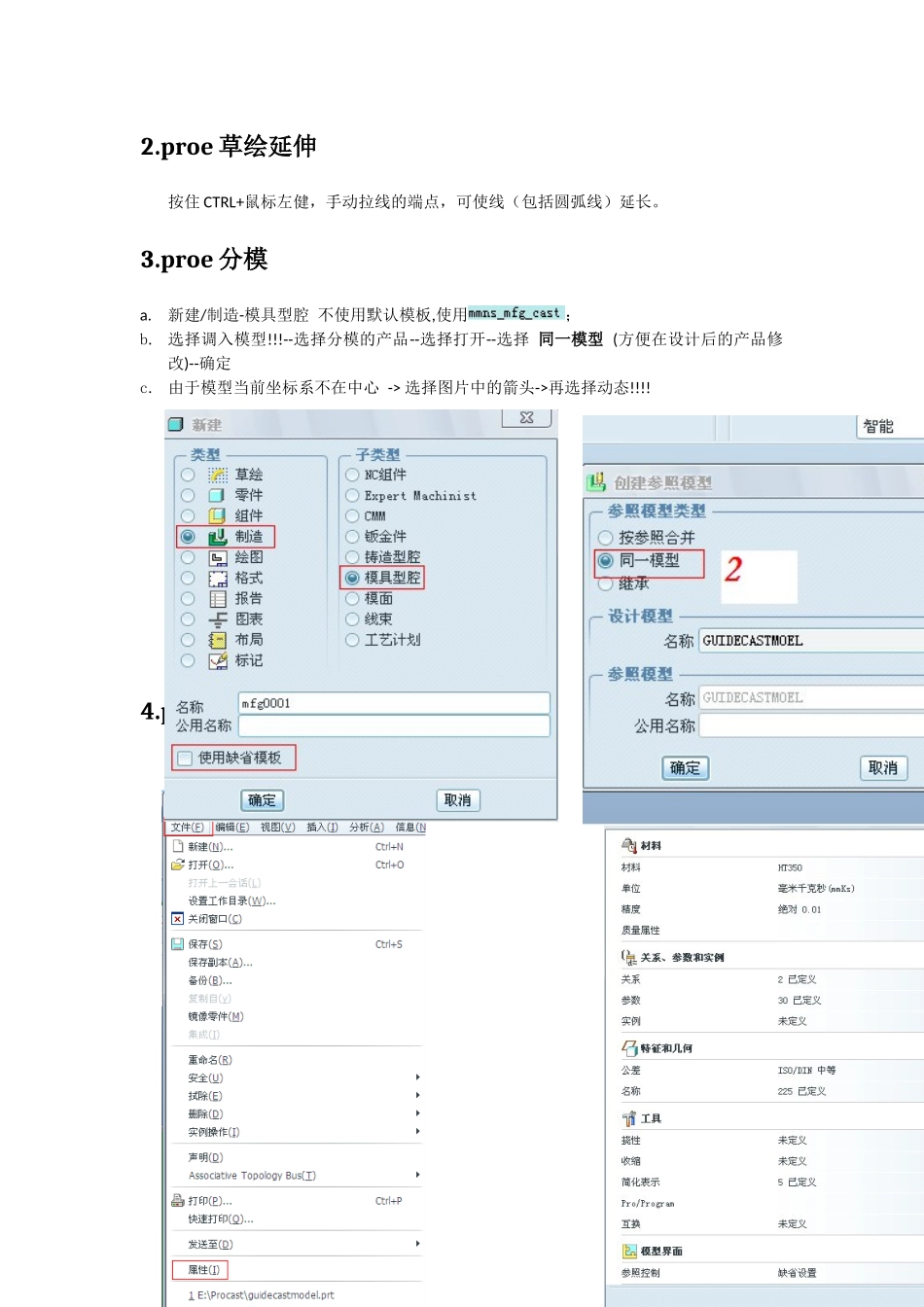Click the 材料 section icon in properties

click(629, 845)
